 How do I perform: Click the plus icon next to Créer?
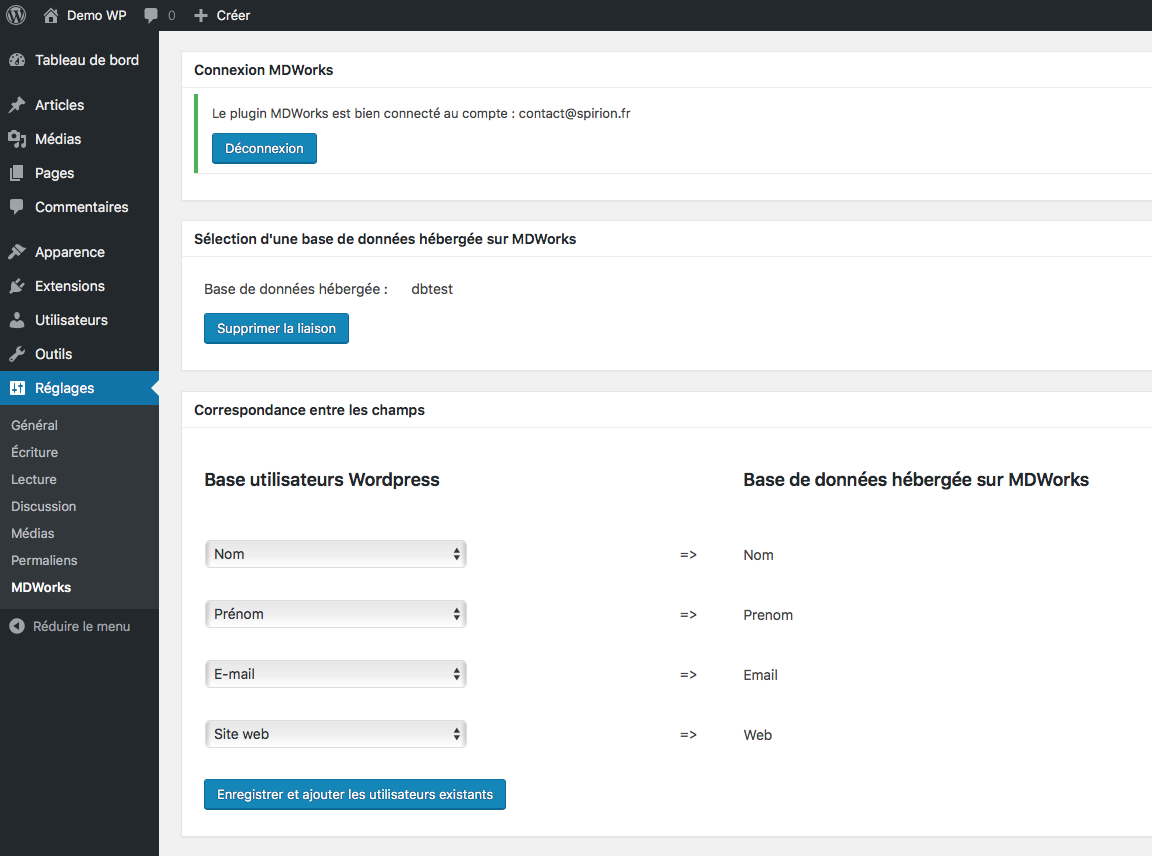(x=201, y=15)
